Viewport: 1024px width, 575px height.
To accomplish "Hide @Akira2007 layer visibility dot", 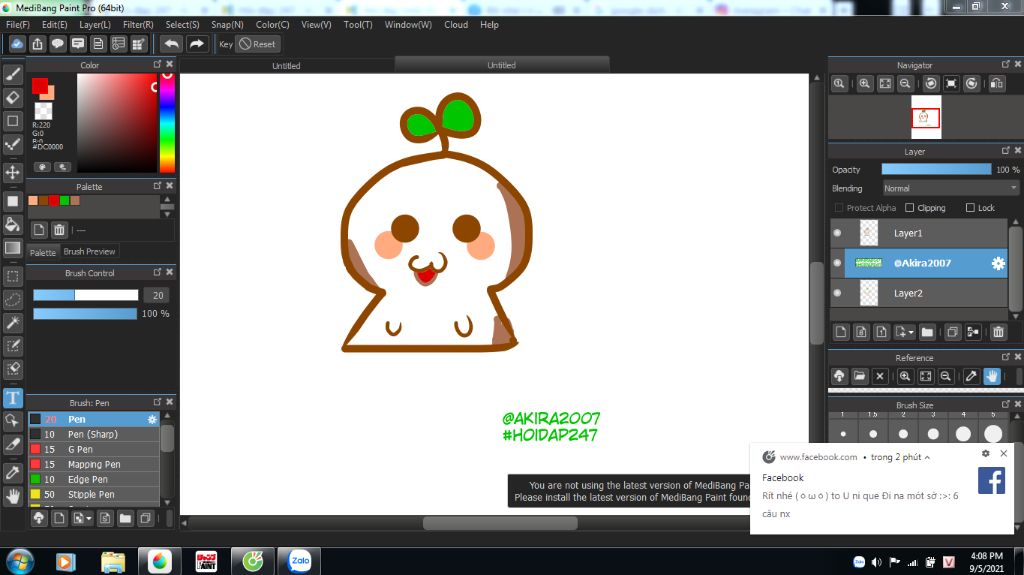I will click(x=838, y=263).
